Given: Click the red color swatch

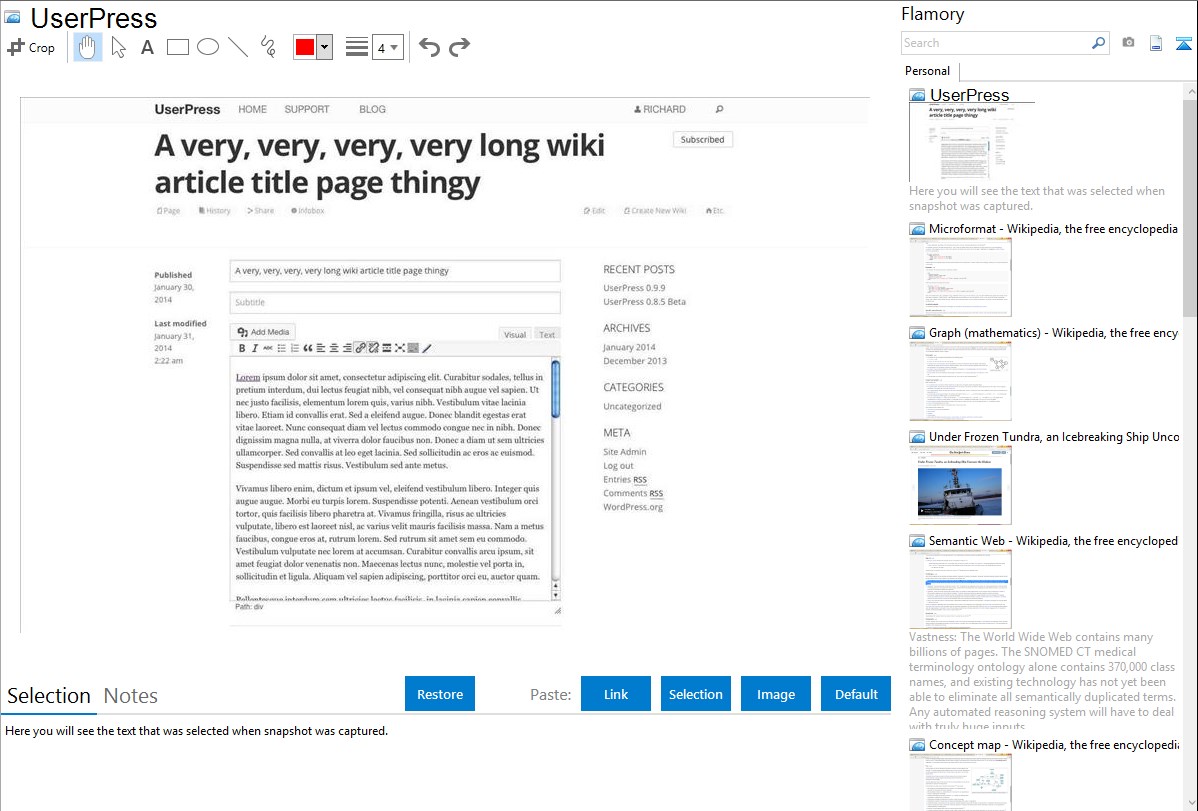Looking at the screenshot, I should (x=305, y=47).
